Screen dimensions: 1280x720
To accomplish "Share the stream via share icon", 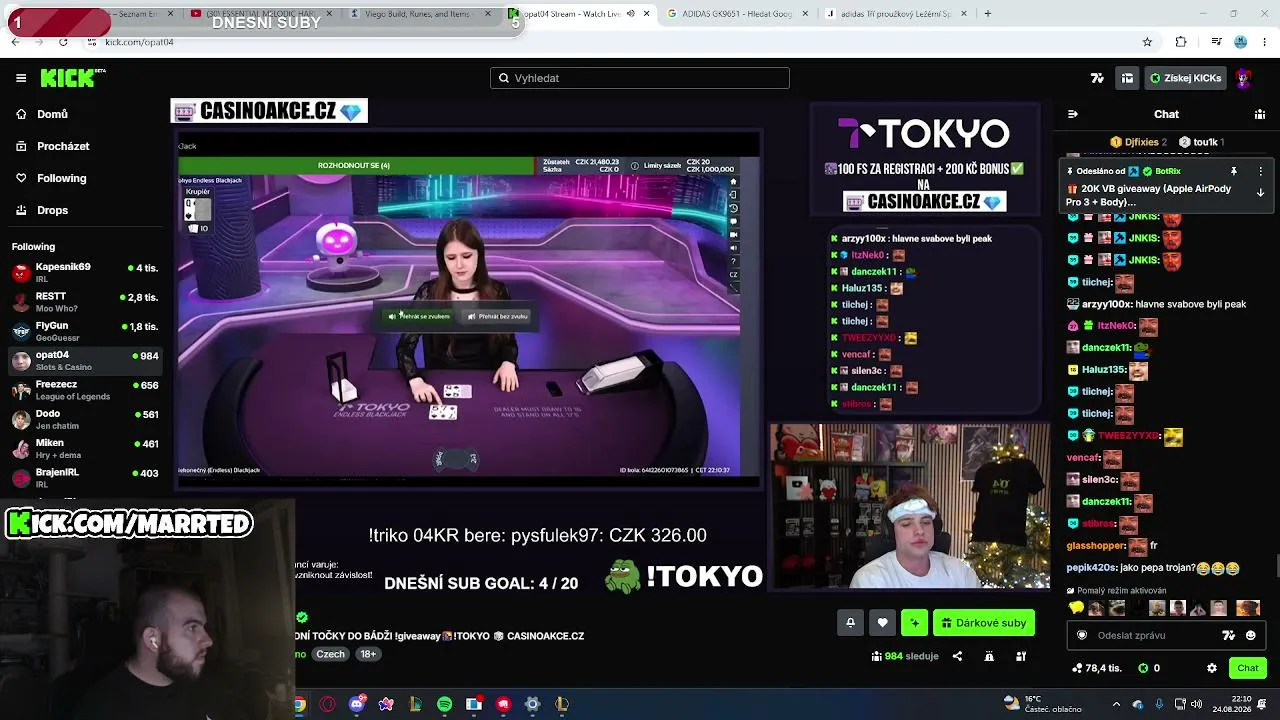I will click(x=957, y=656).
